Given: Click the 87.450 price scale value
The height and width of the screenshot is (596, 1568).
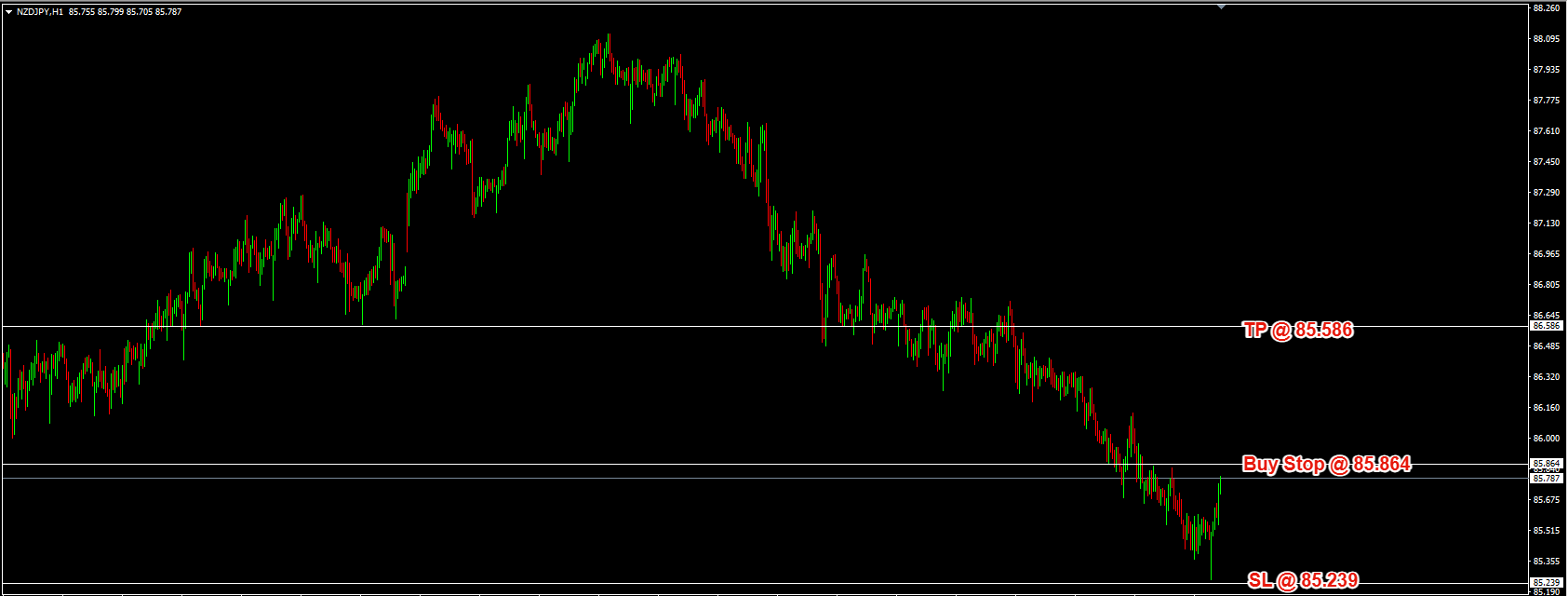Looking at the screenshot, I should (1546, 162).
